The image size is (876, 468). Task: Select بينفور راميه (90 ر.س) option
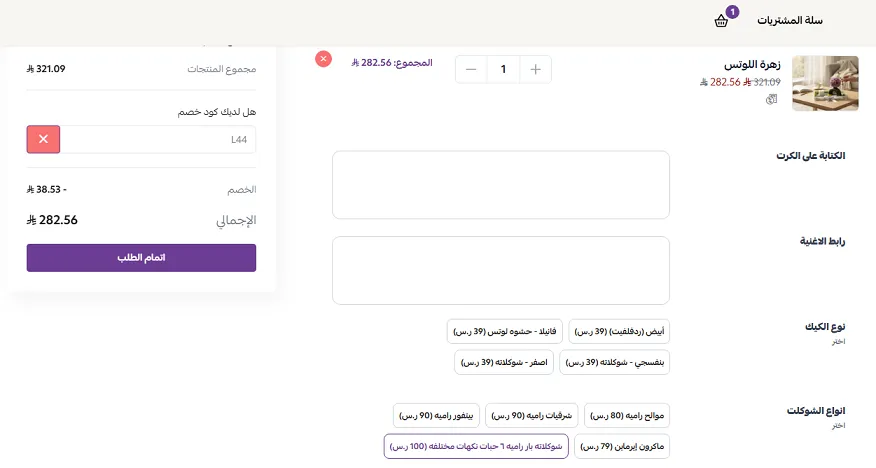(x=436, y=416)
